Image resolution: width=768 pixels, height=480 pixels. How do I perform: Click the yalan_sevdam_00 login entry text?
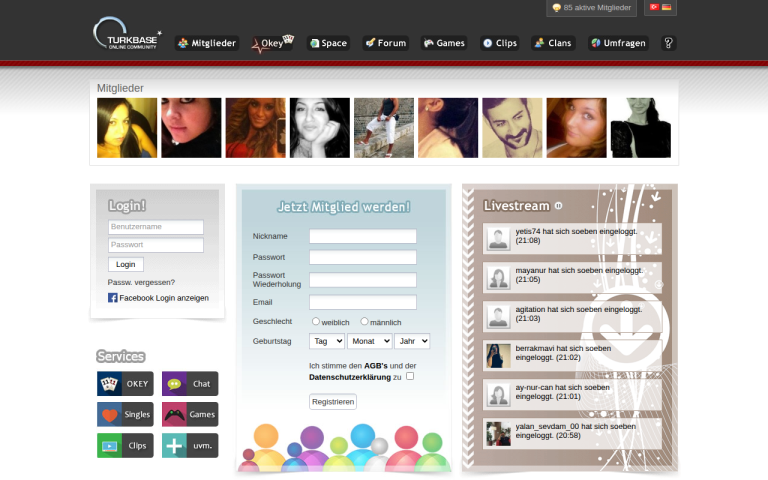(x=576, y=431)
